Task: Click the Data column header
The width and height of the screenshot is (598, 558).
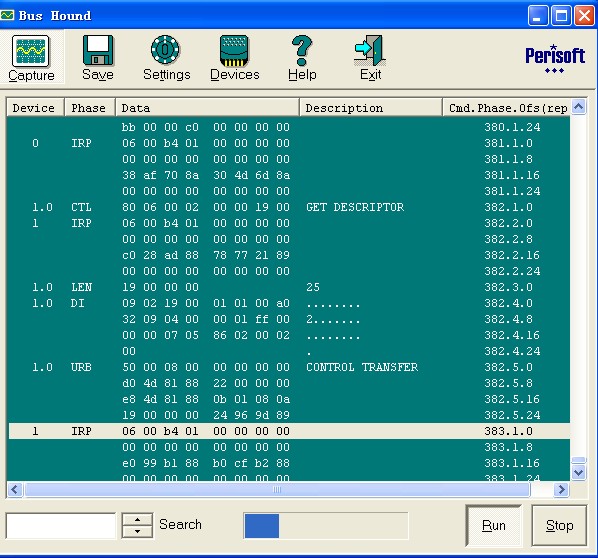Action: click(x=207, y=108)
